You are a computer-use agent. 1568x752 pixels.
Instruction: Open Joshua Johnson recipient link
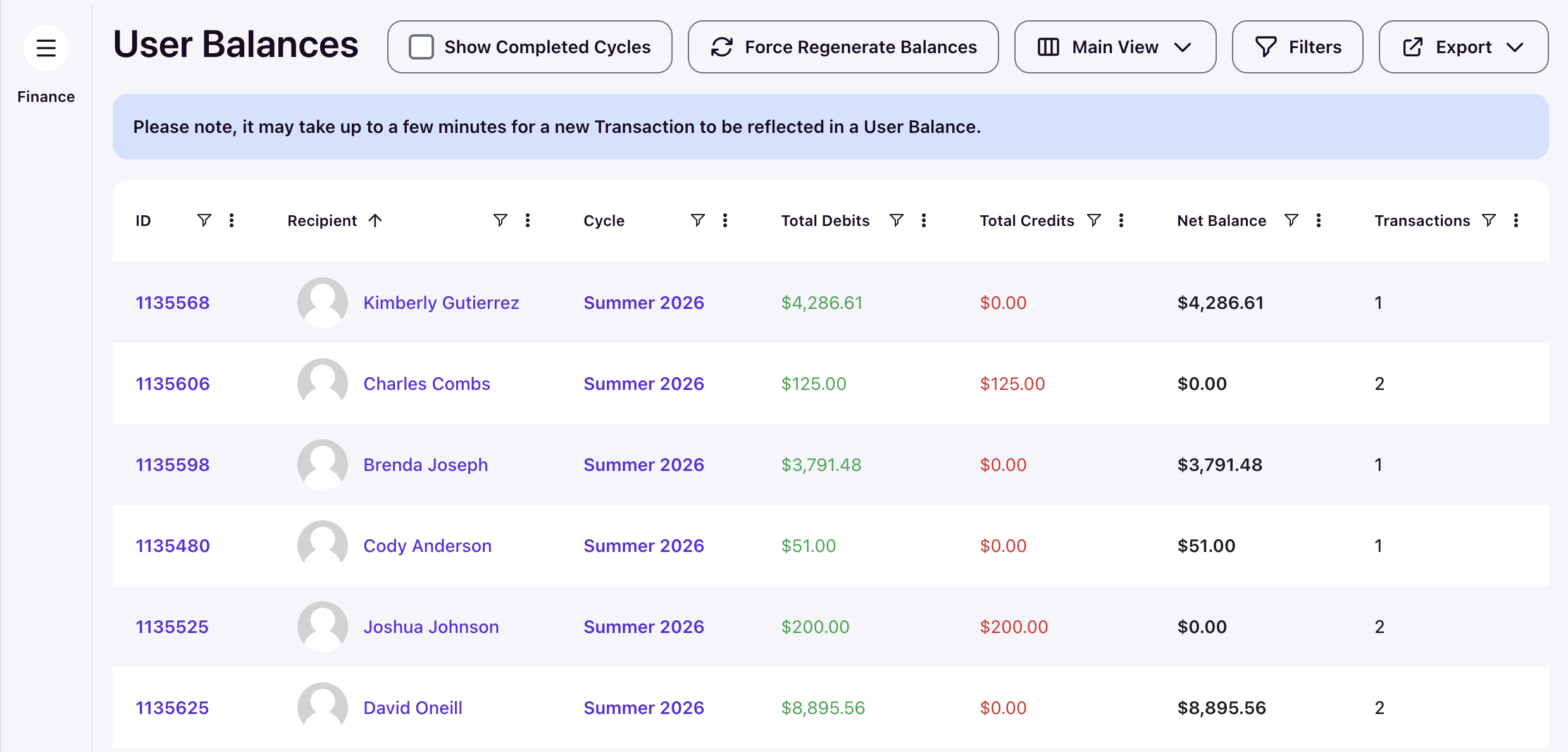click(x=431, y=627)
